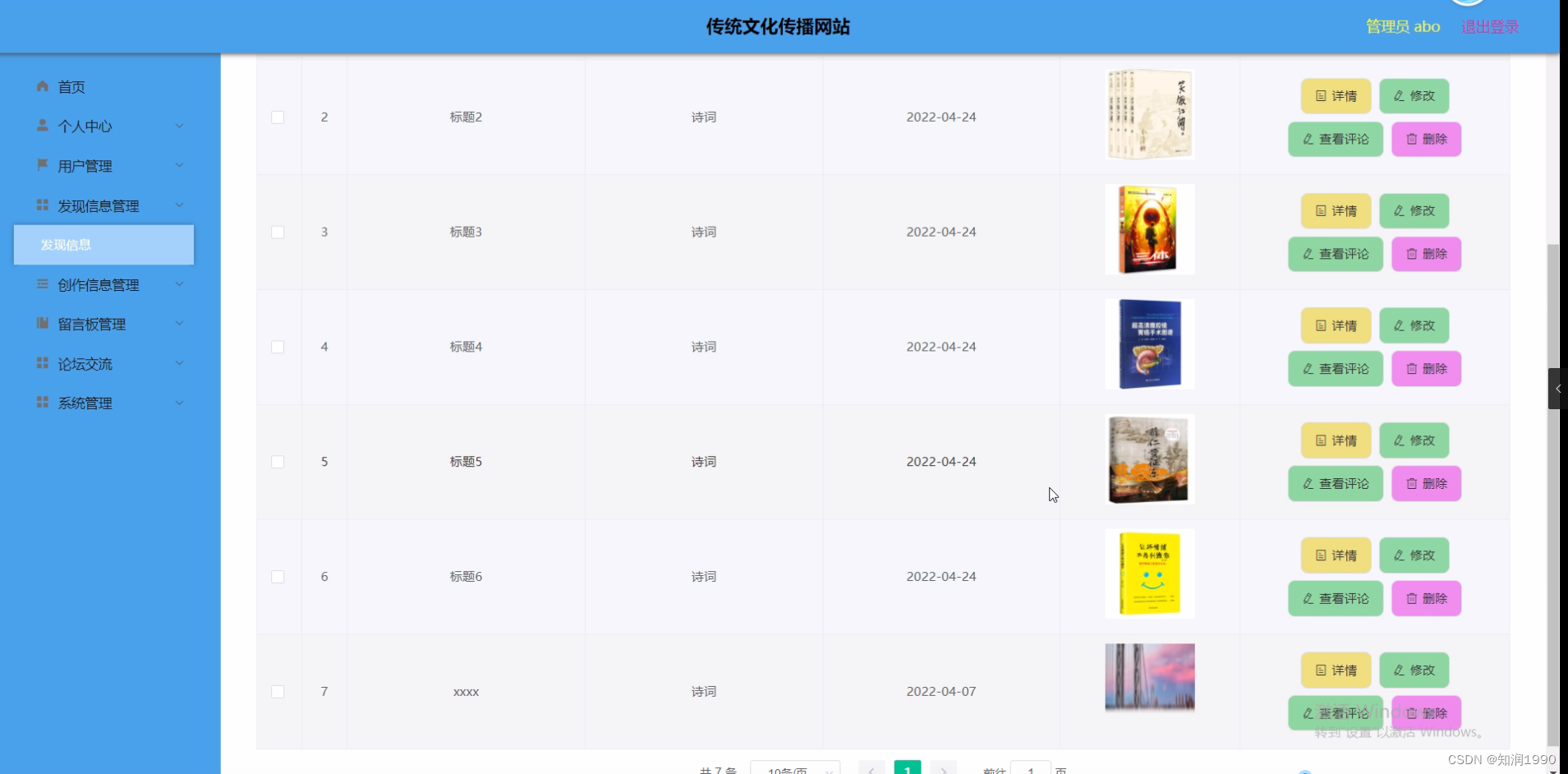The height and width of the screenshot is (774, 1568).
Task: Click the home icon beside 首页
Action: pos(40,86)
